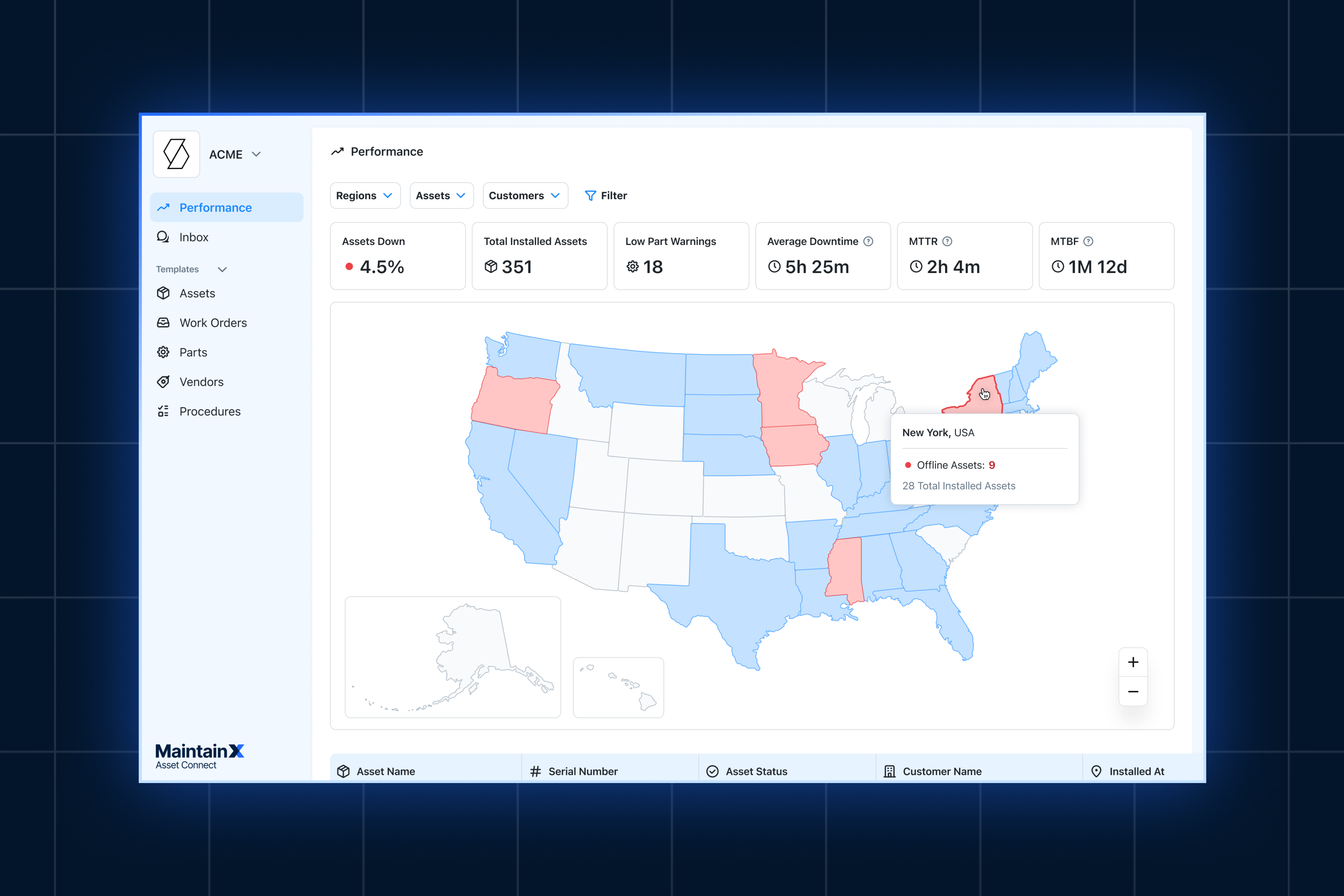Expand the ACME workspace chevron
This screenshot has height=896, width=1344.
point(257,154)
